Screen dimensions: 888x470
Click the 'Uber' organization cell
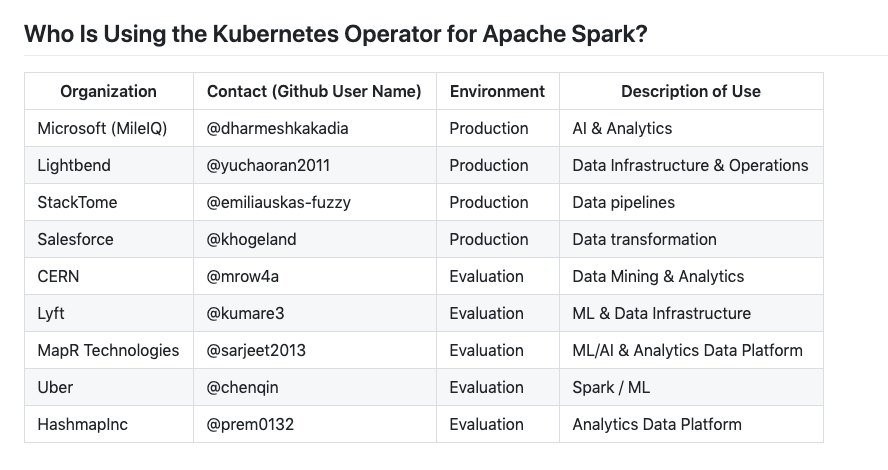click(109, 387)
